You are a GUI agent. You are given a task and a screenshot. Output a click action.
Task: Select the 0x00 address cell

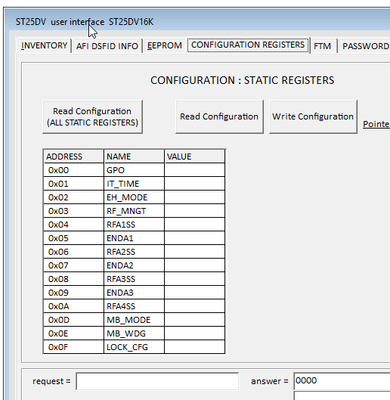point(73,170)
